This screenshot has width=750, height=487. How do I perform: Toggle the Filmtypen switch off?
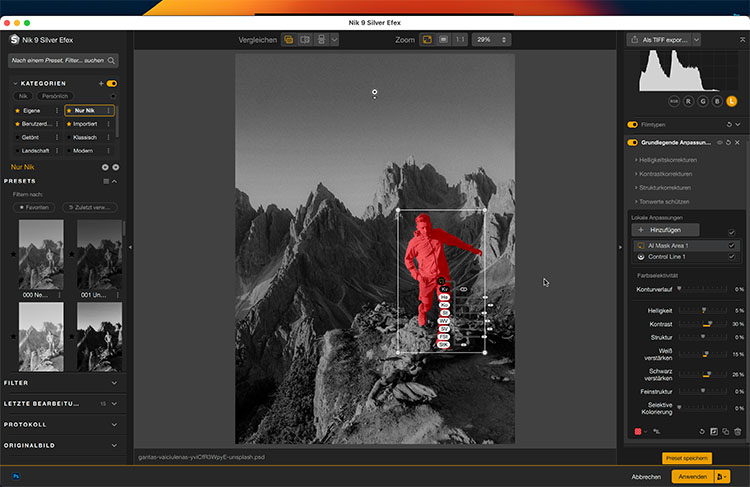632,125
